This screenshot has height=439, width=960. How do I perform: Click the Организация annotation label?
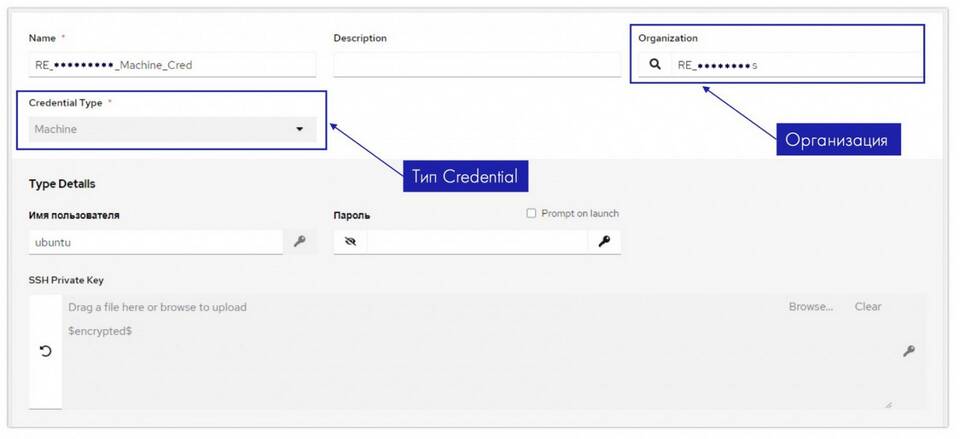coord(837,140)
